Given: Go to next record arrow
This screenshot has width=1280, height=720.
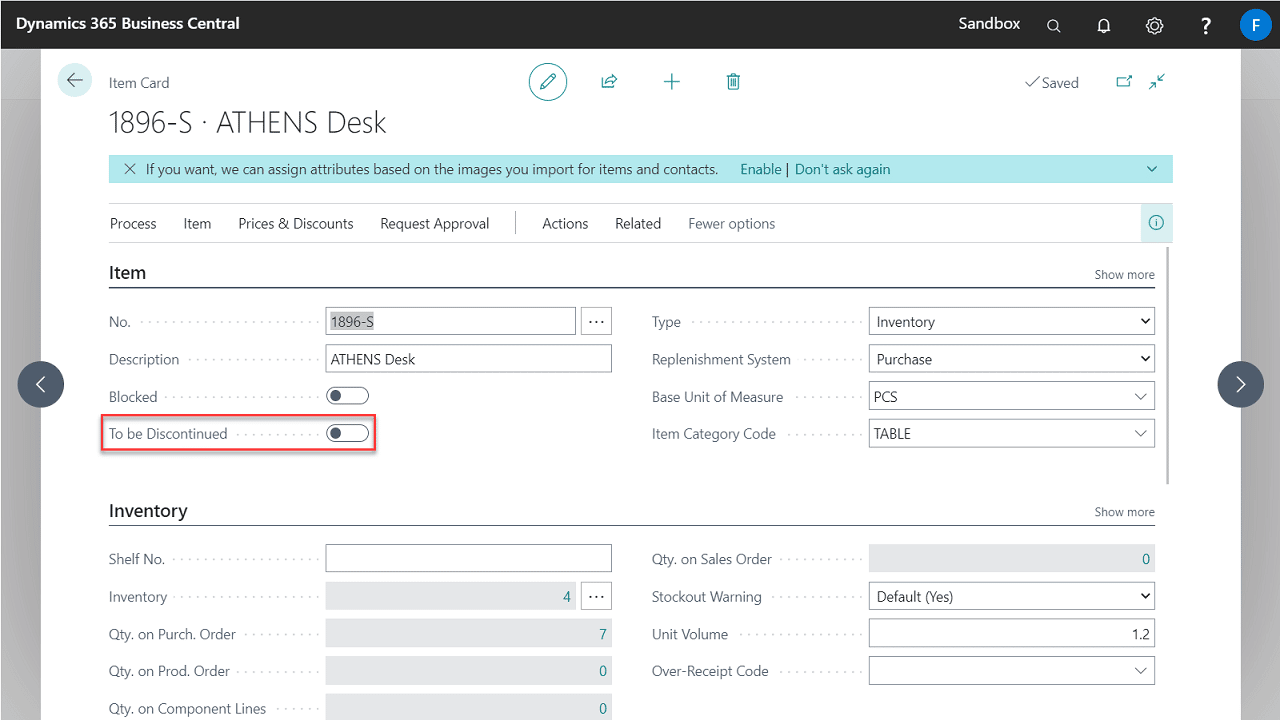Looking at the screenshot, I should (x=1240, y=384).
